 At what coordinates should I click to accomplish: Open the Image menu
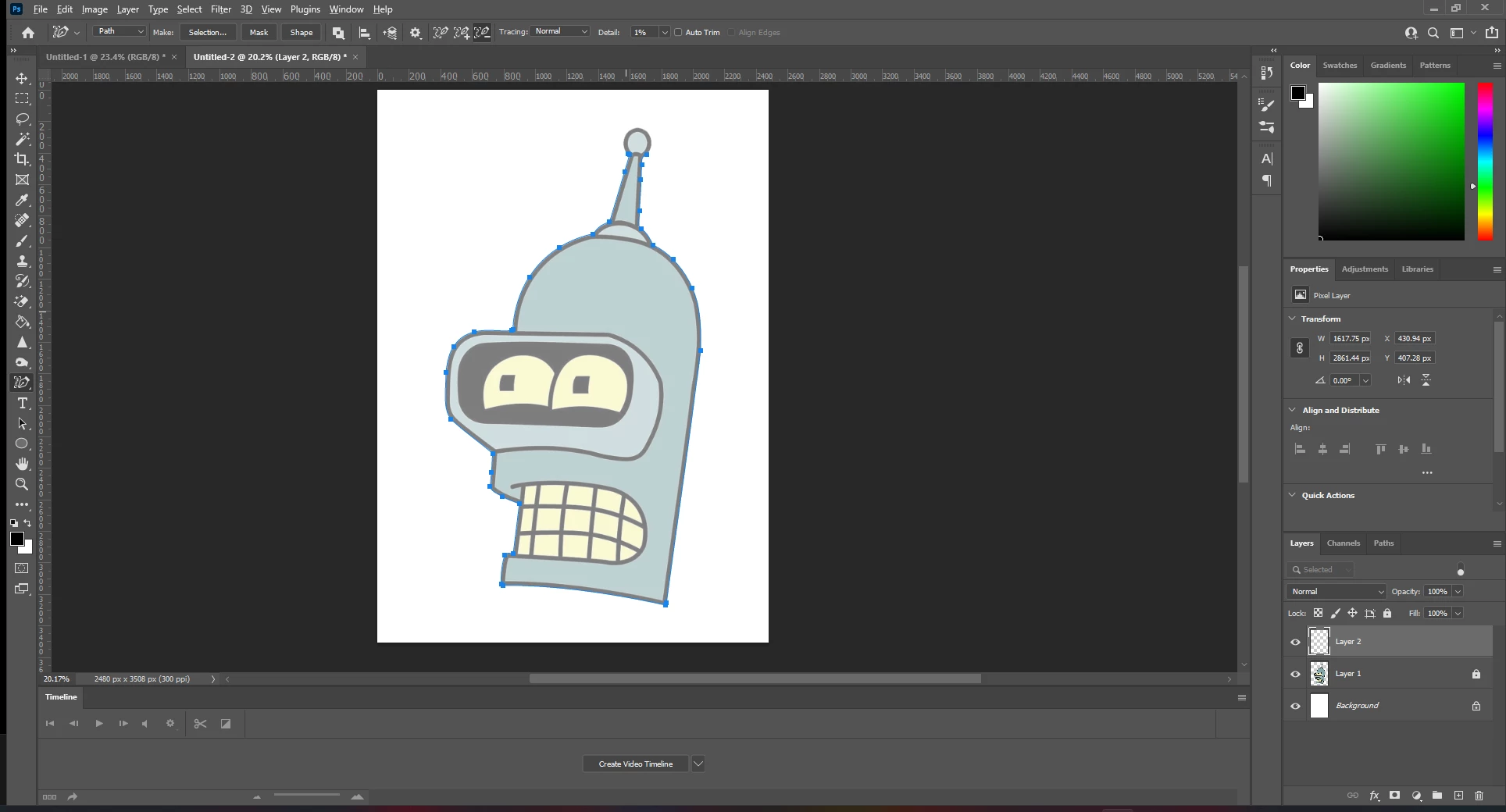coord(95,9)
